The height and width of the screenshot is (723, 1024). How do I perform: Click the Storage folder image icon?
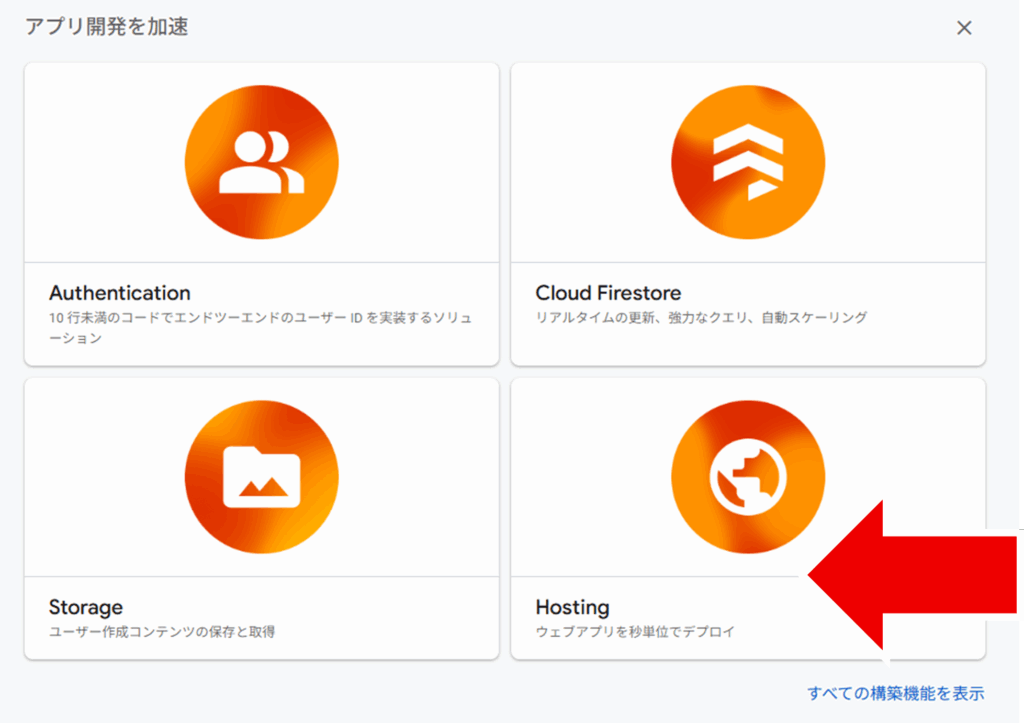pyautogui.click(x=261, y=477)
